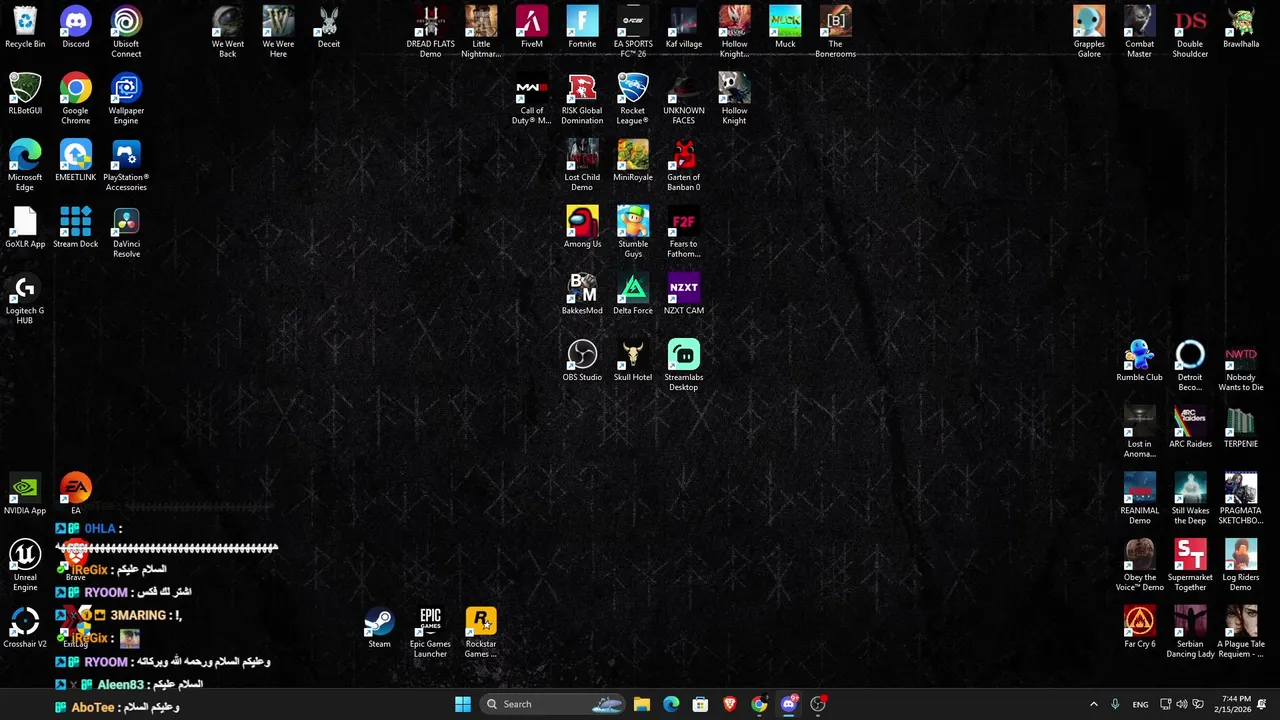Open The Bonerooms shortcut
This screenshot has height=720, width=1280.
point(835,32)
